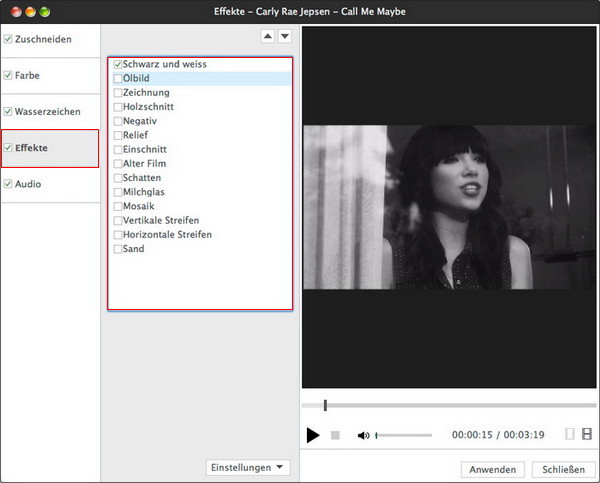
Task: Click the volume slider track
Action: (404, 435)
